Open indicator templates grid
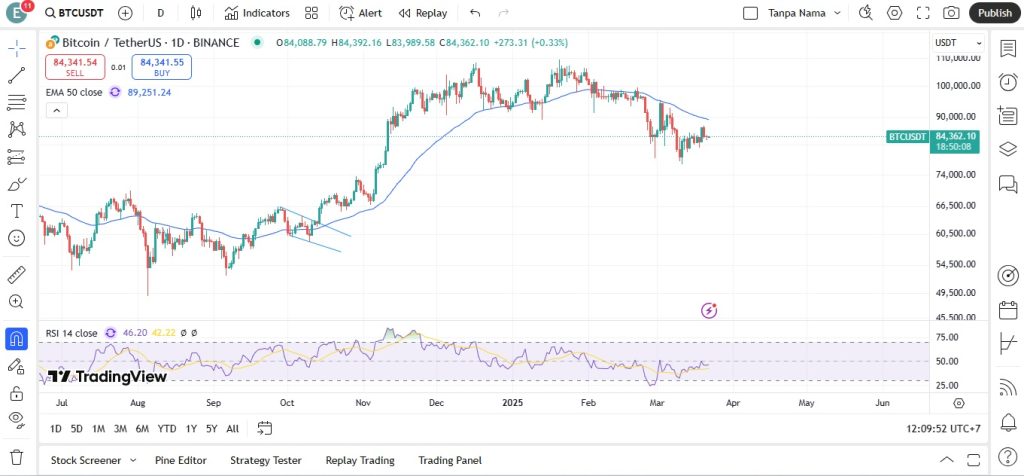The image size is (1024, 476). pyautogui.click(x=312, y=13)
